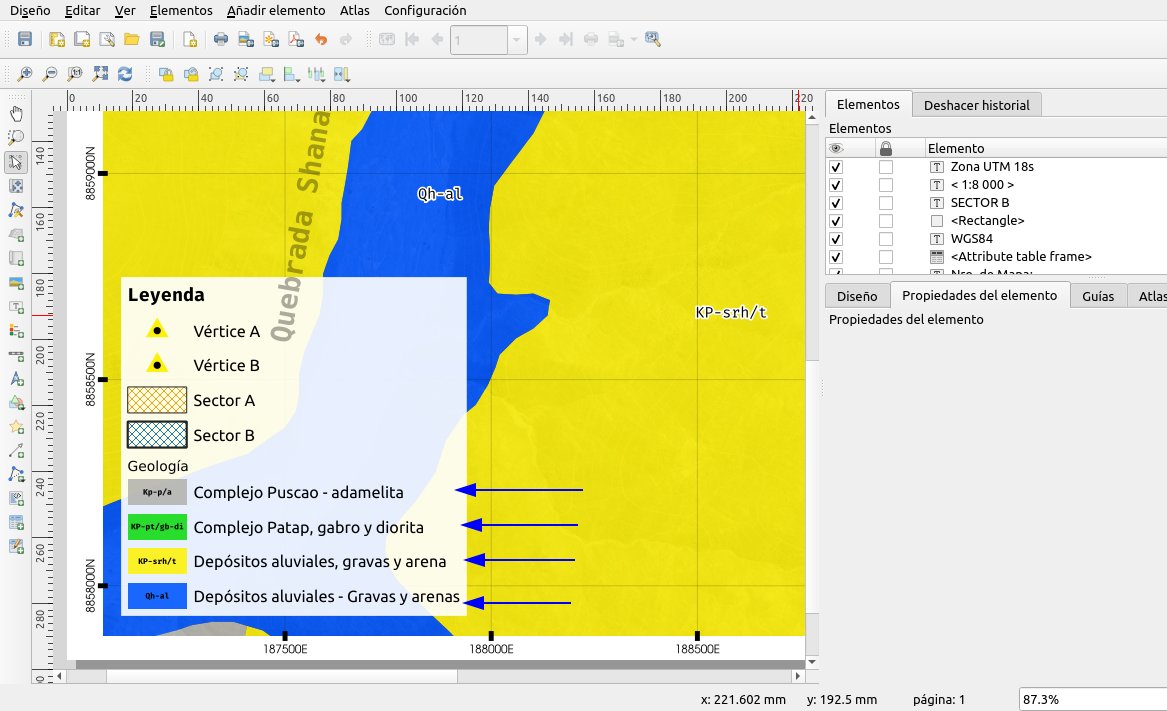Open the Añadir elemento menu

(276, 10)
